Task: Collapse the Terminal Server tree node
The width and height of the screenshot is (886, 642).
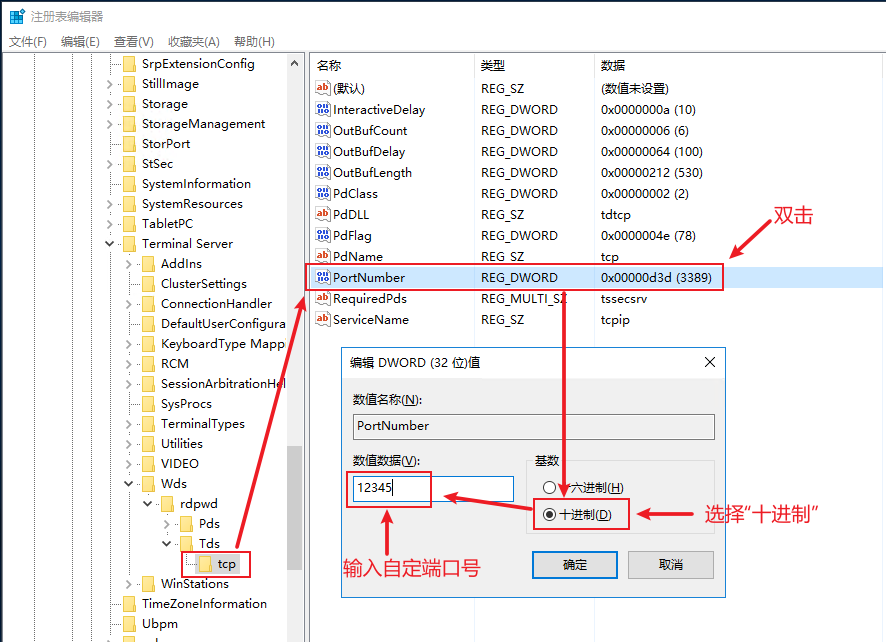Action: (110, 244)
